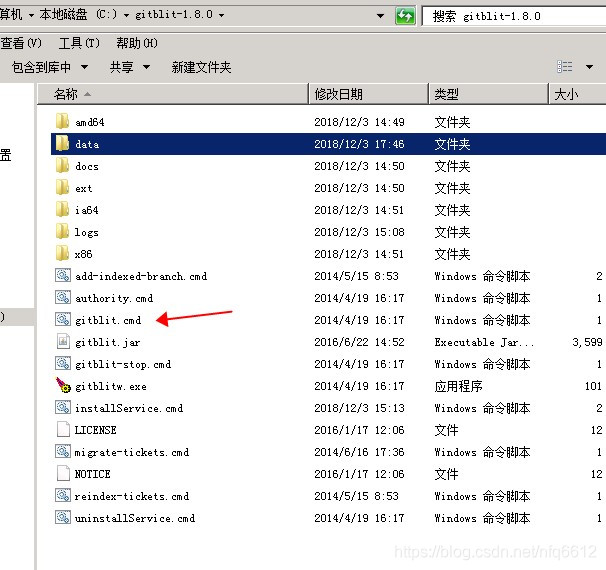The width and height of the screenshot is (606, 570).
Task: Click the data folder icon
Action: point(62,143)
